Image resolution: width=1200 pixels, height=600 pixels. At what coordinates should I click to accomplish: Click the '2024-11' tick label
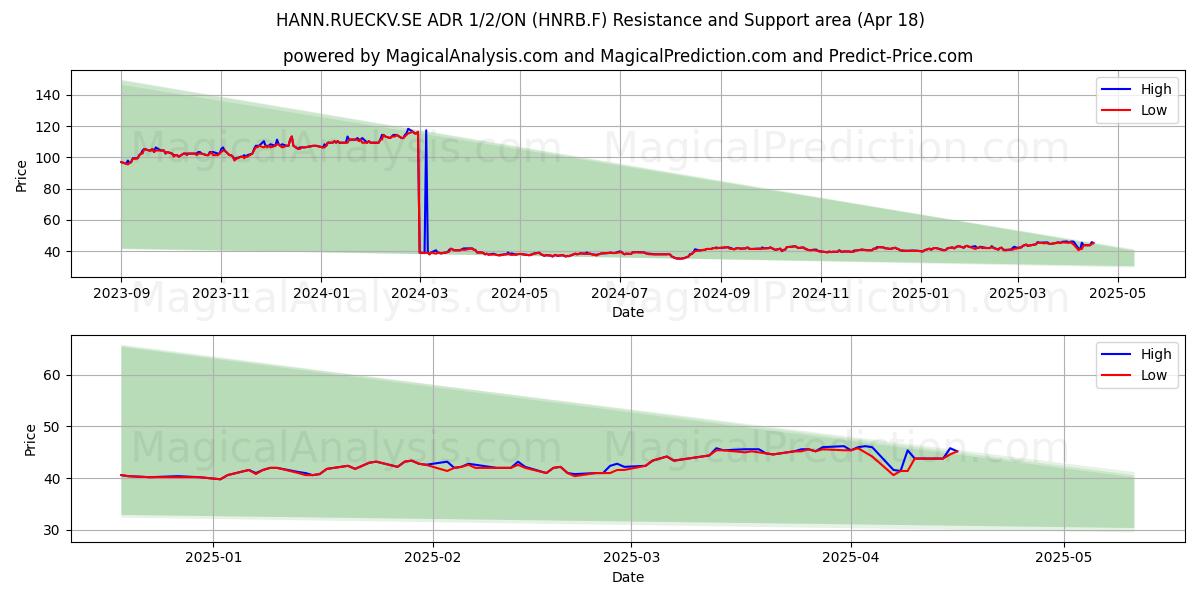(x=820, y=293)
